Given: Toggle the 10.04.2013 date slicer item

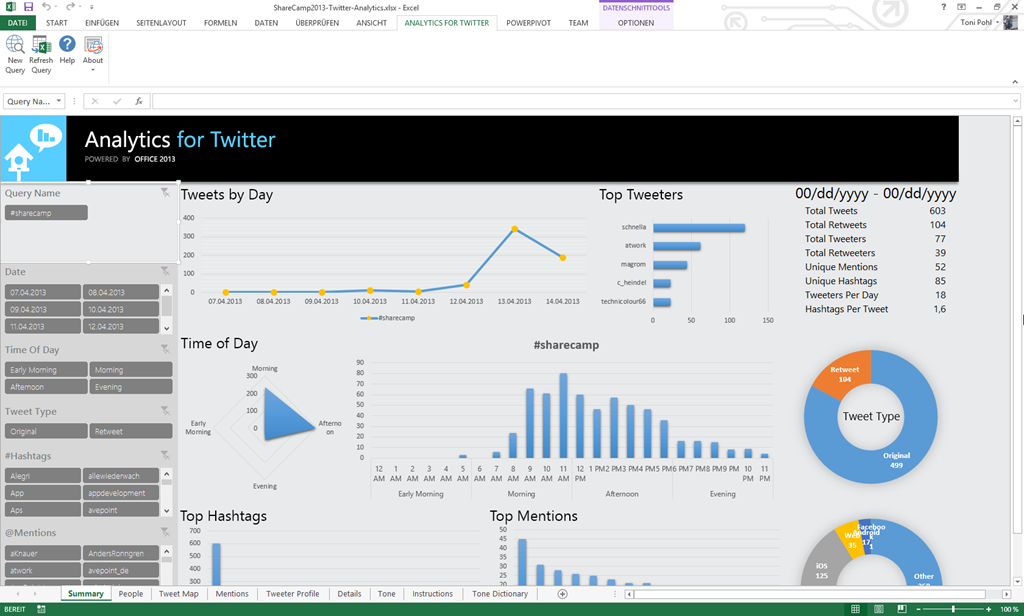Looking at the screenshot, I should pyautogui.click(x=121, y=309).
